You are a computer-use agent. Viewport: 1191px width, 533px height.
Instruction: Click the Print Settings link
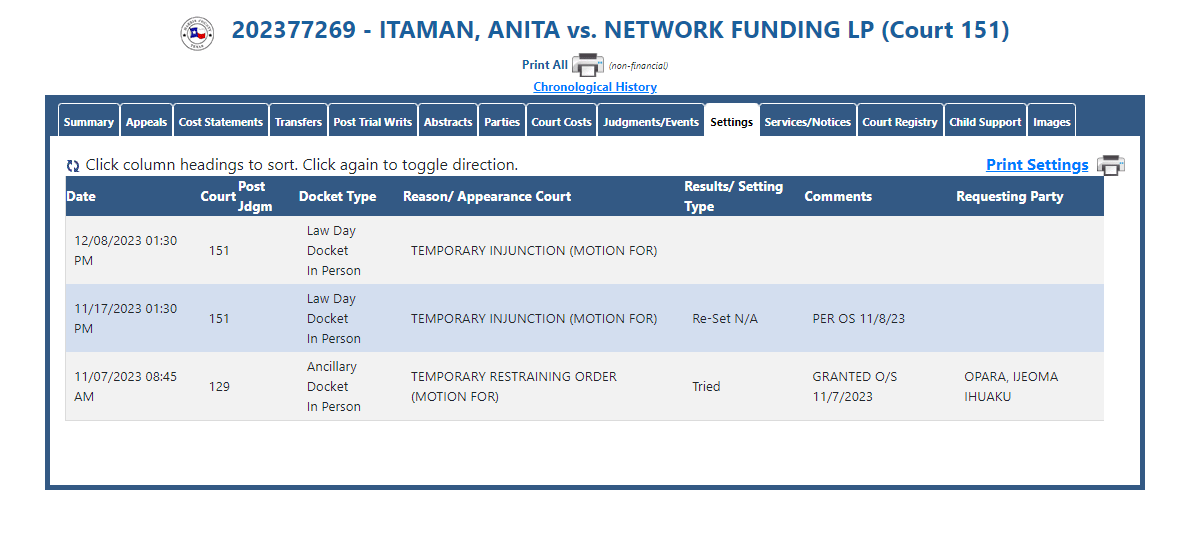pyautogui.click(x=1037, y=165)
